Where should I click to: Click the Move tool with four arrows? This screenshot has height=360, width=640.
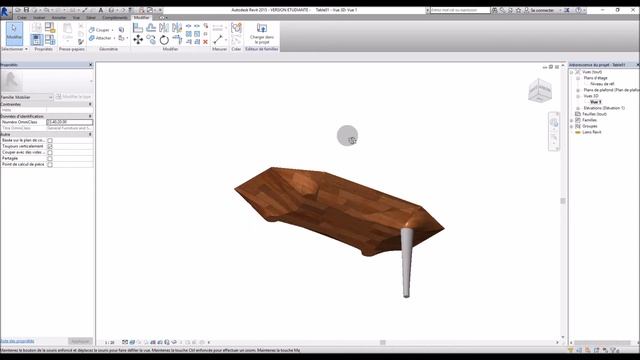[x=138, y=40]
